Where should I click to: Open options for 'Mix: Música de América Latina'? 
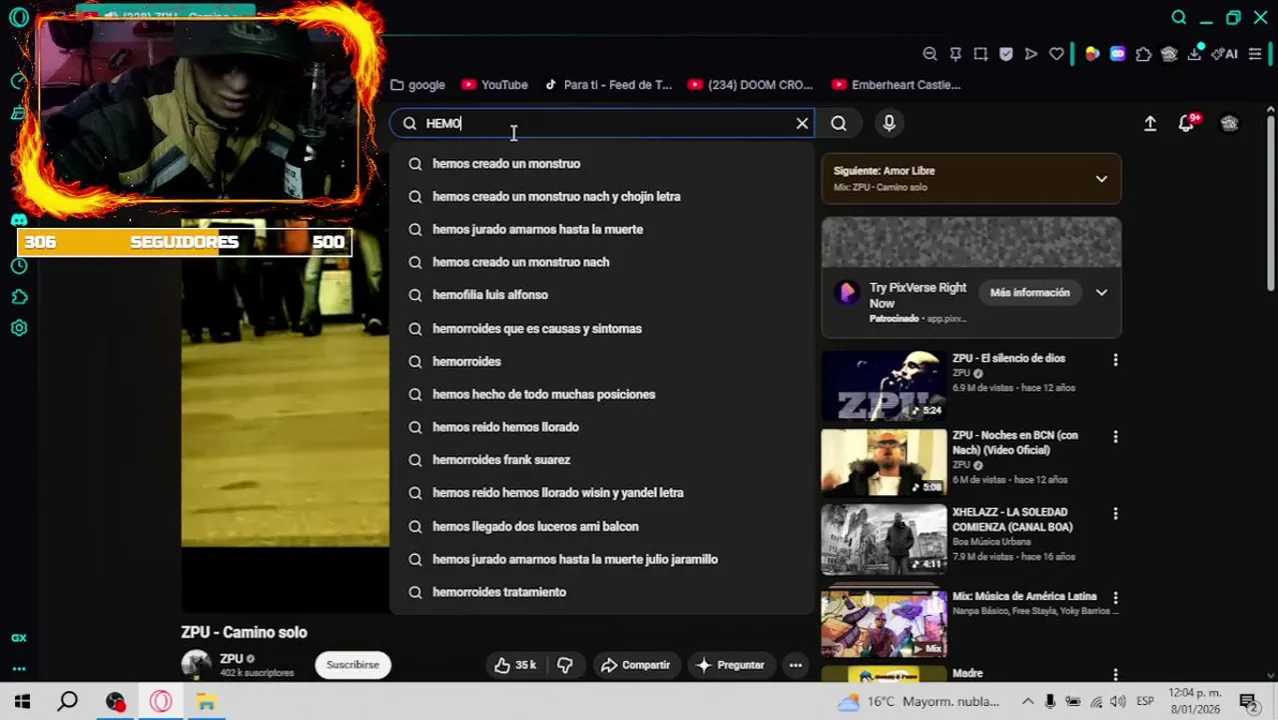[1115, 598]
